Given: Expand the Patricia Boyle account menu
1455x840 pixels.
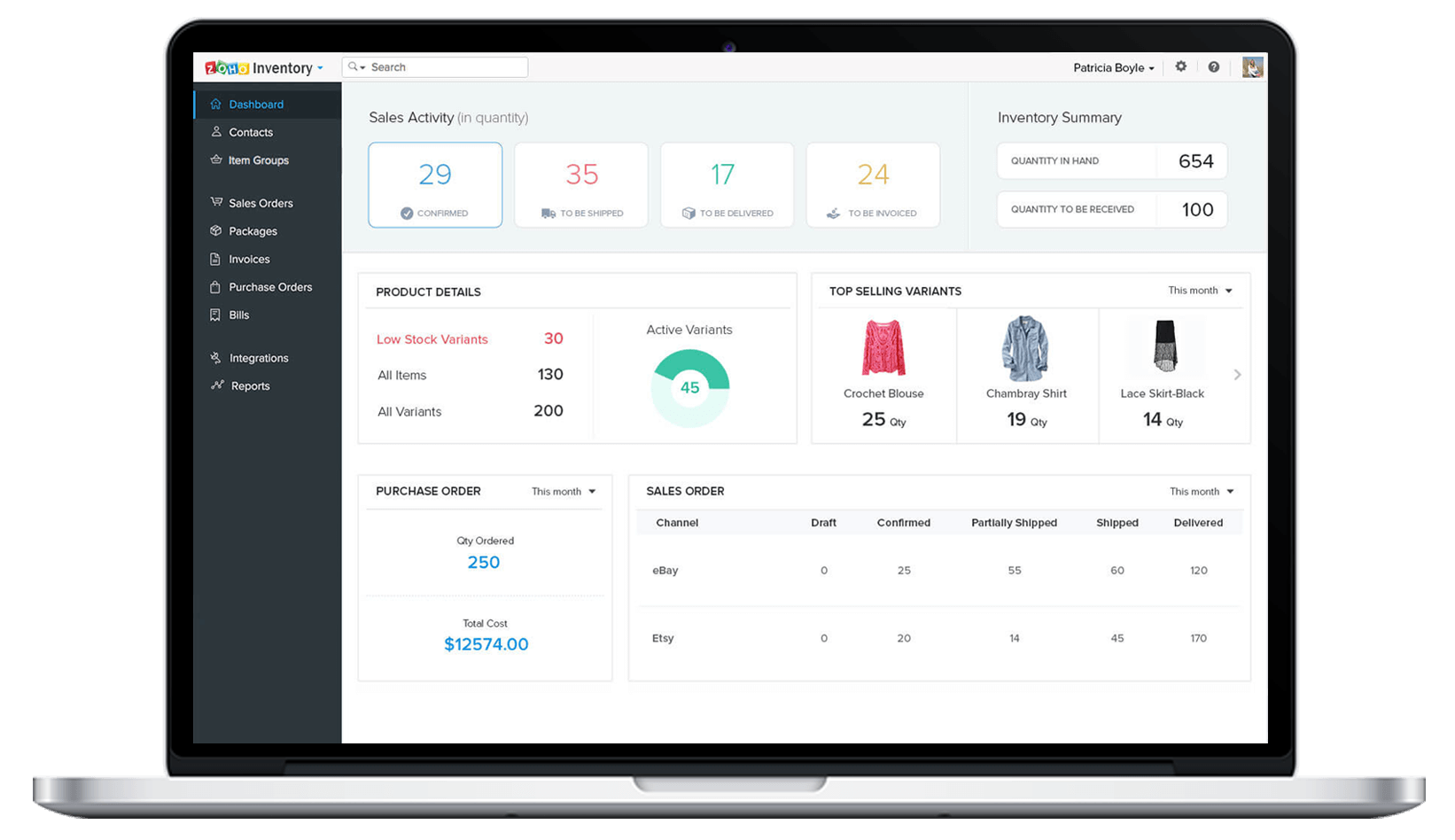Looking at the screenshot, I should pyautogui.click(x=1114, y=67).
